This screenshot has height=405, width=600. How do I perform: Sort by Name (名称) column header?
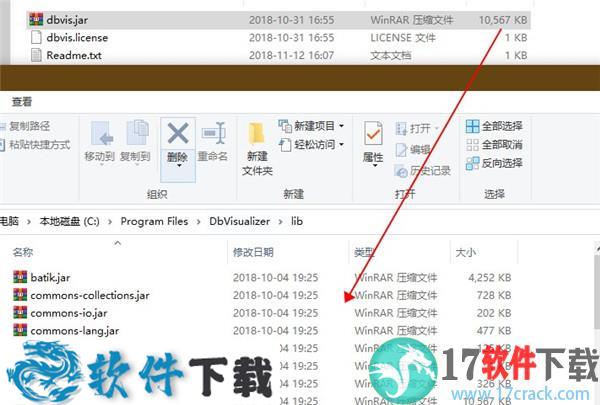[x=23, y=252]
